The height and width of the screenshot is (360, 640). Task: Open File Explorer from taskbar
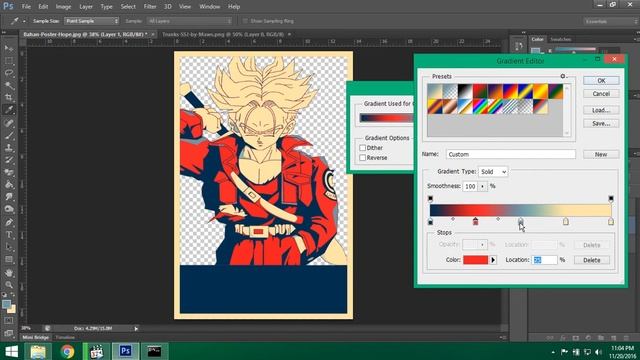pyautogui.click(x=38, y=351)
